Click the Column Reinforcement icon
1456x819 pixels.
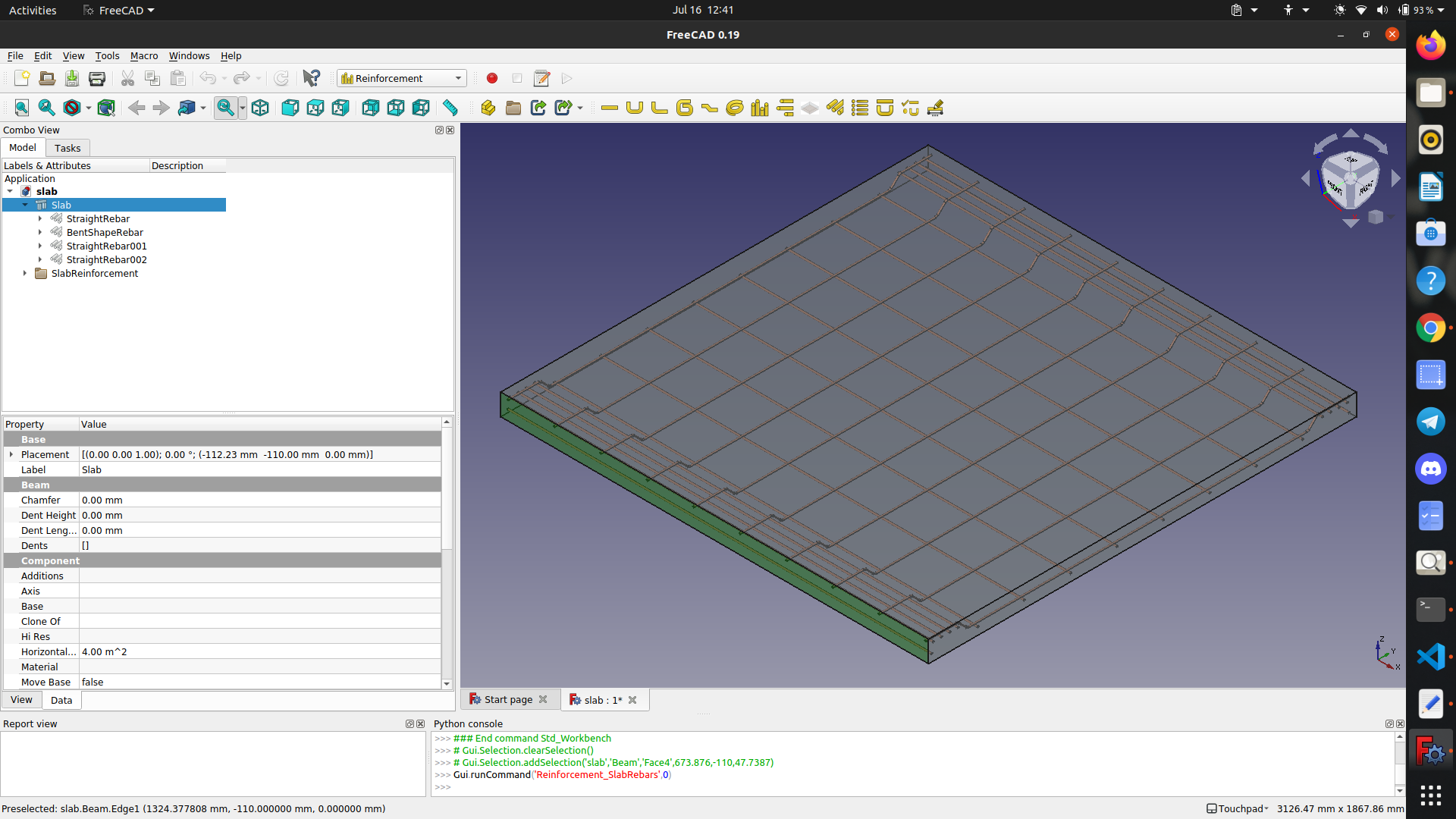coord(759,108)
